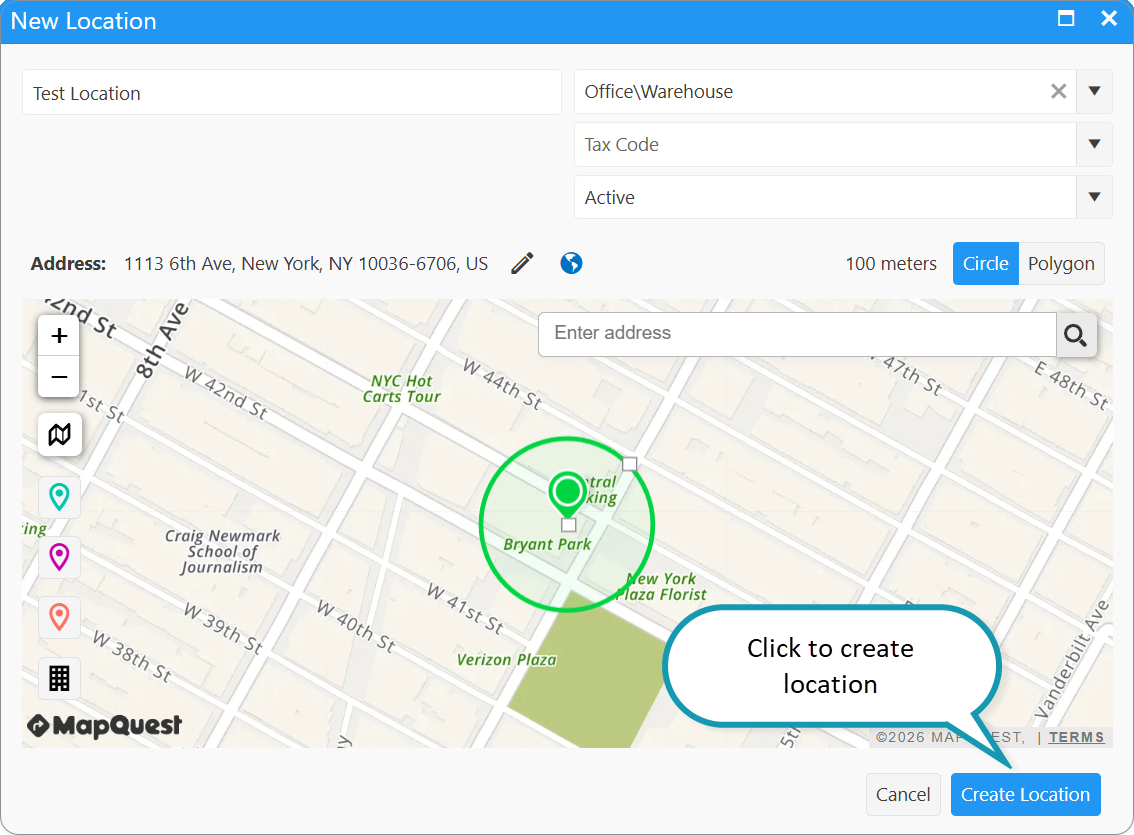Expand the Active status dropdown

coord(1094,197)
